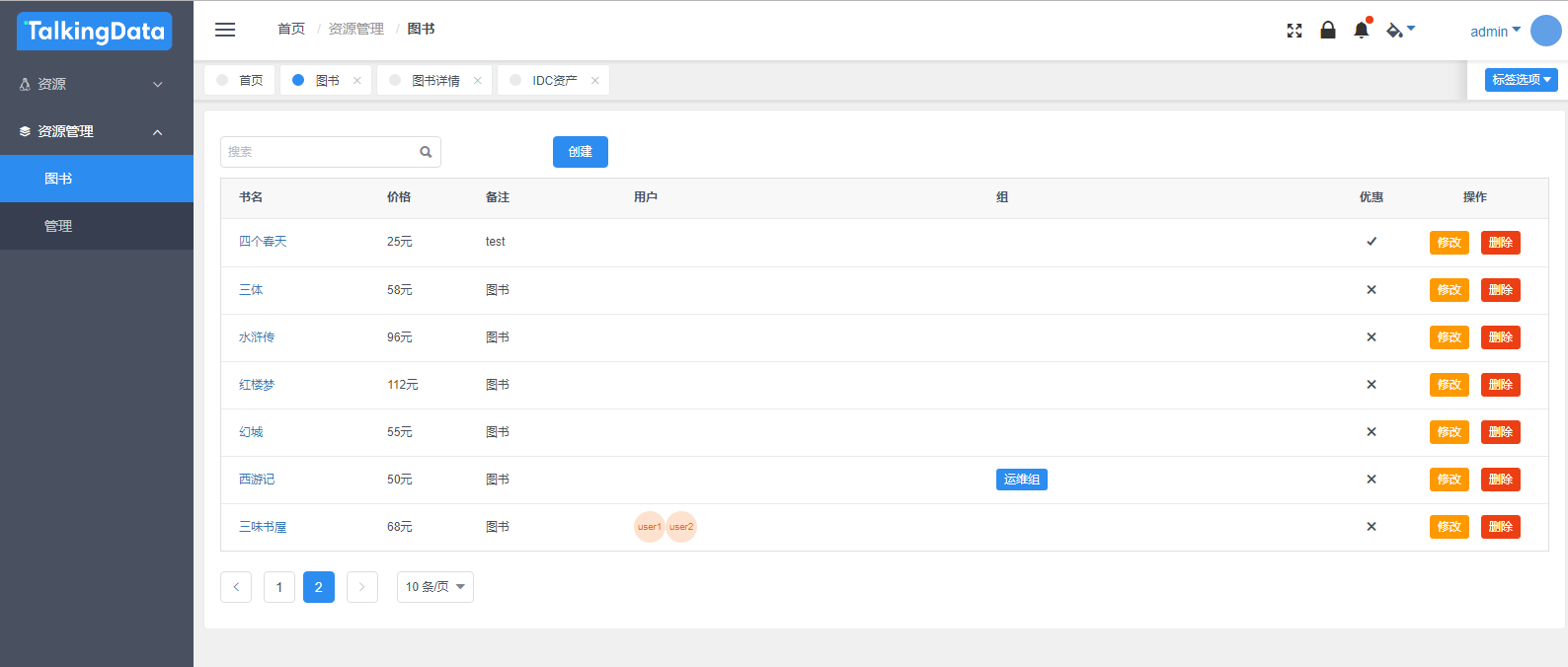Click into the 搜索 input field
1568x667 pixels.
coord(318,152)
